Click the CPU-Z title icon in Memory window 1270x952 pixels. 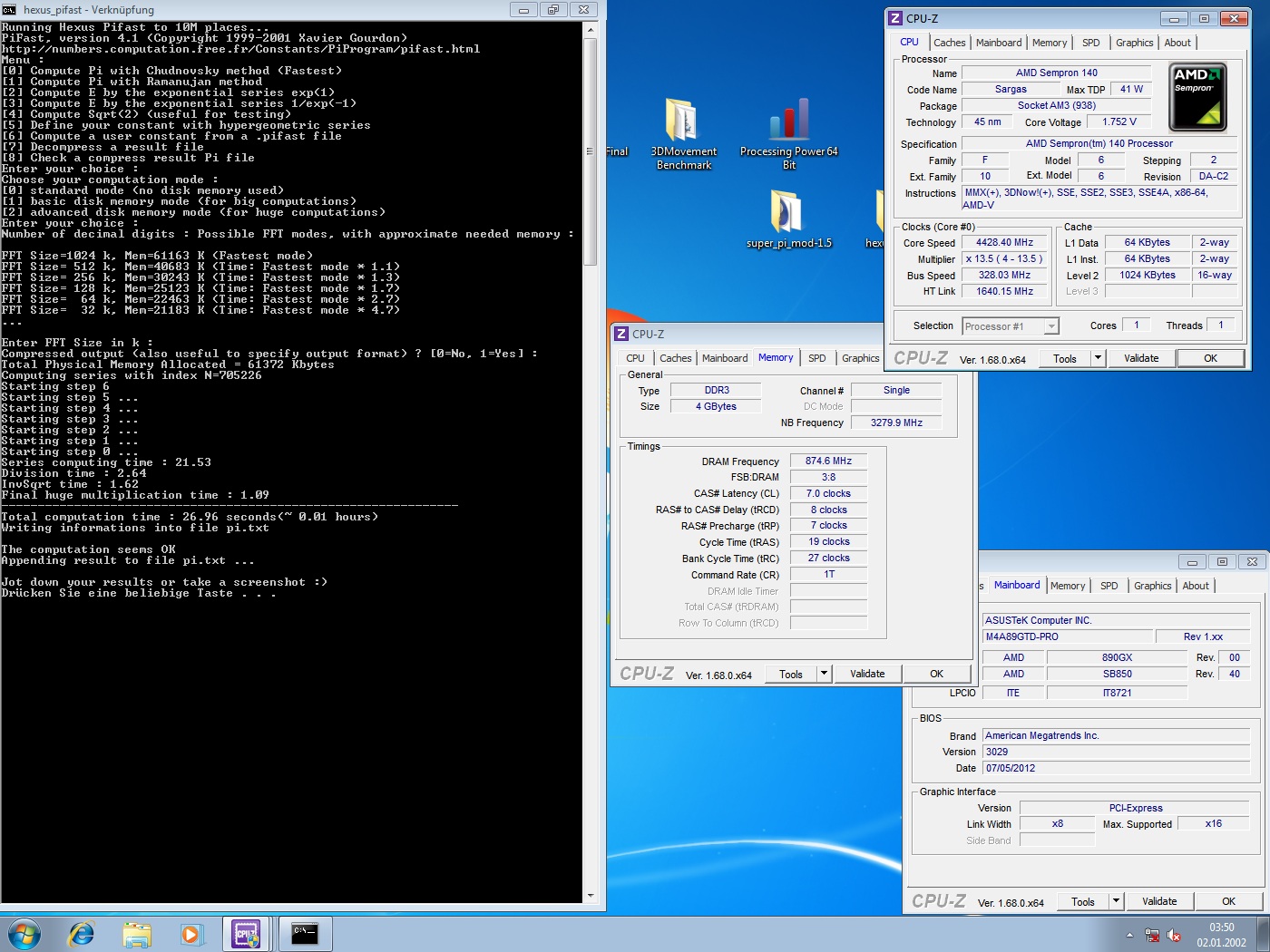pos(621,334)
